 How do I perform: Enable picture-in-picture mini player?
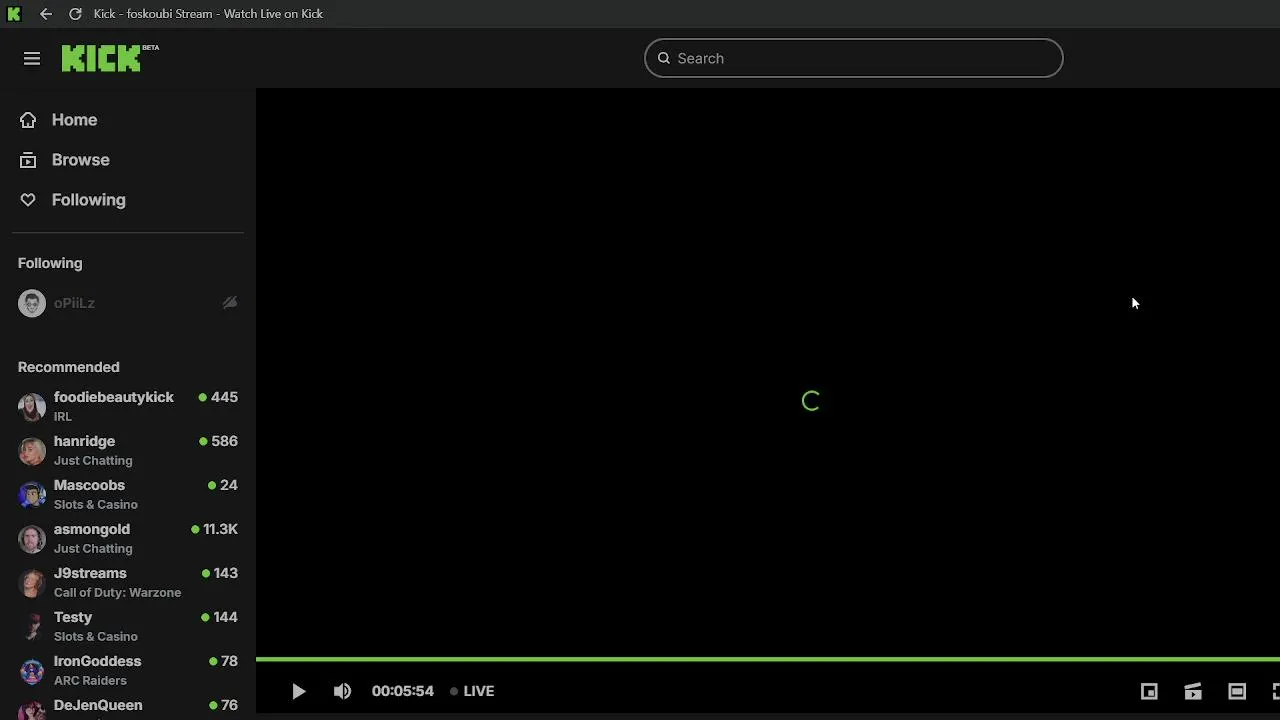click(1149, 691)
